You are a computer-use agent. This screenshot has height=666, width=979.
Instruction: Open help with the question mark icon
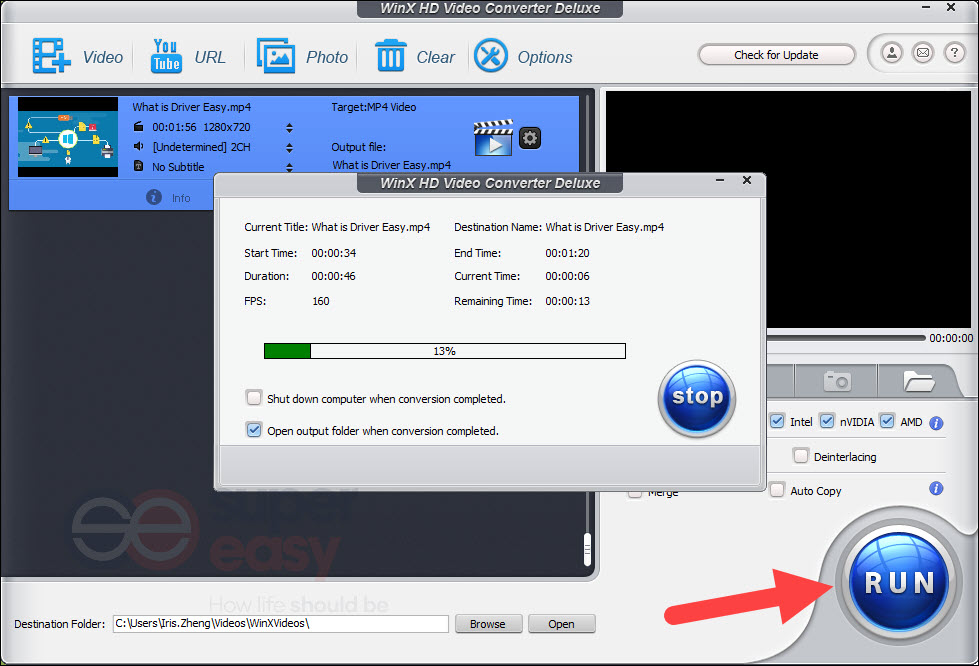(954, 54)
